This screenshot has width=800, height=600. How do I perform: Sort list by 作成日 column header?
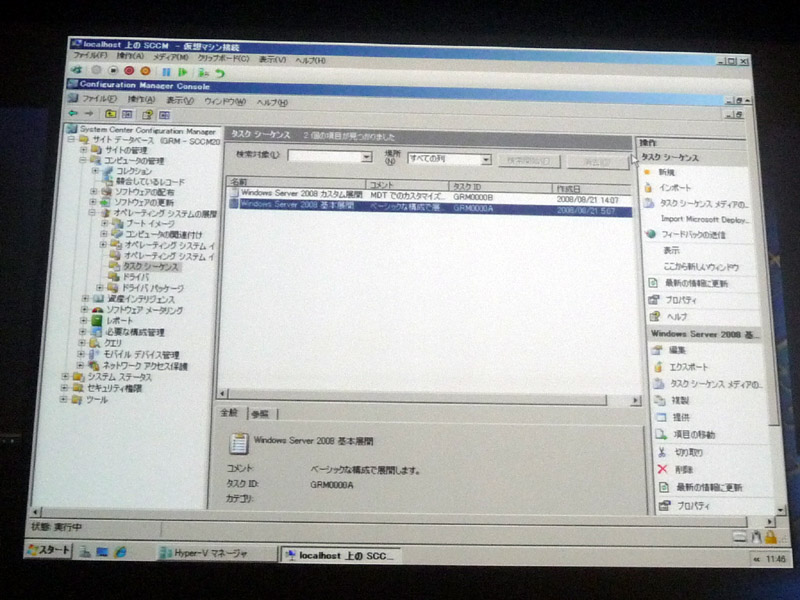point(592,188)
